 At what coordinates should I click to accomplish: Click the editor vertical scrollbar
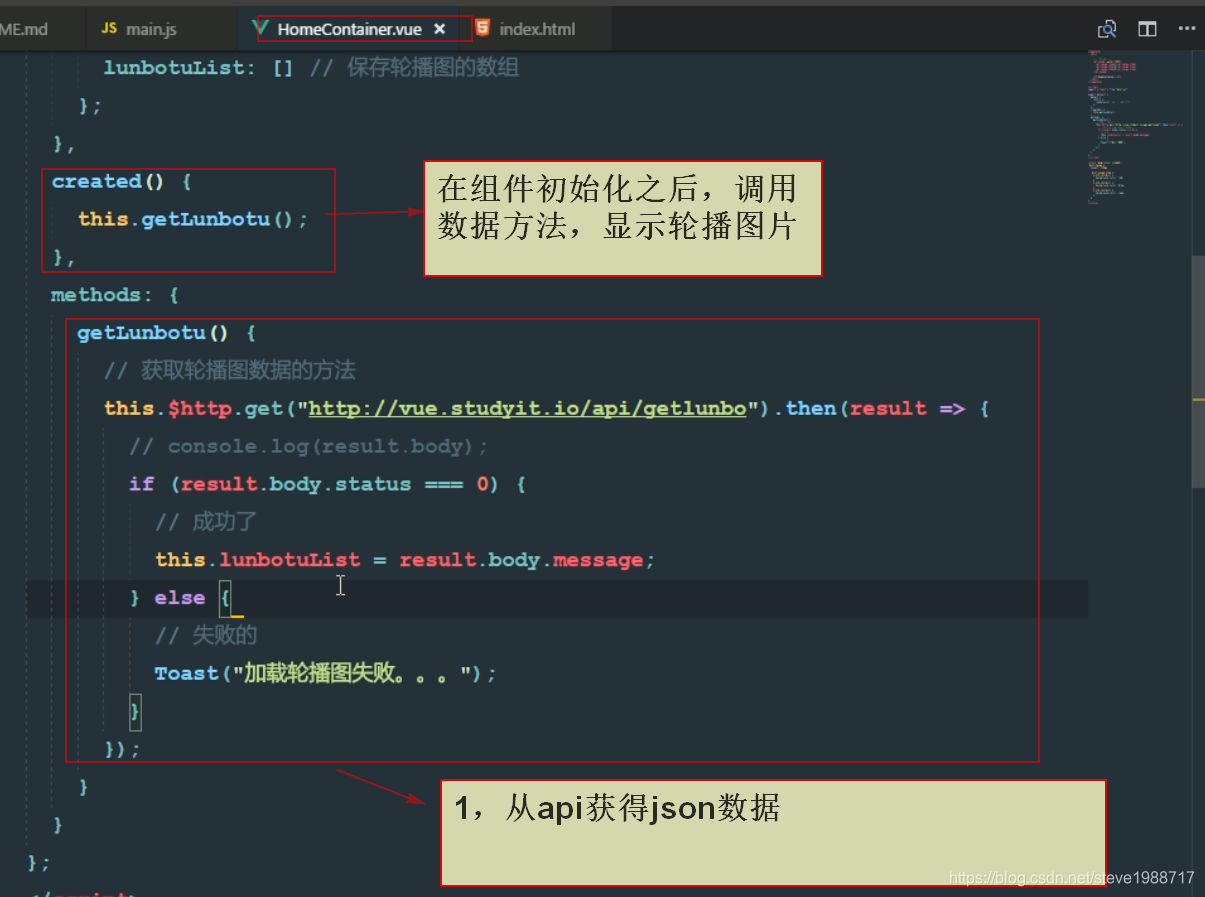(x=1198, y=370)
